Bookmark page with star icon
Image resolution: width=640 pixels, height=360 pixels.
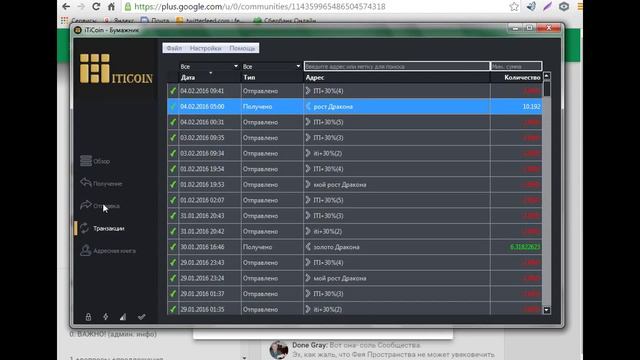pos(514,7)
